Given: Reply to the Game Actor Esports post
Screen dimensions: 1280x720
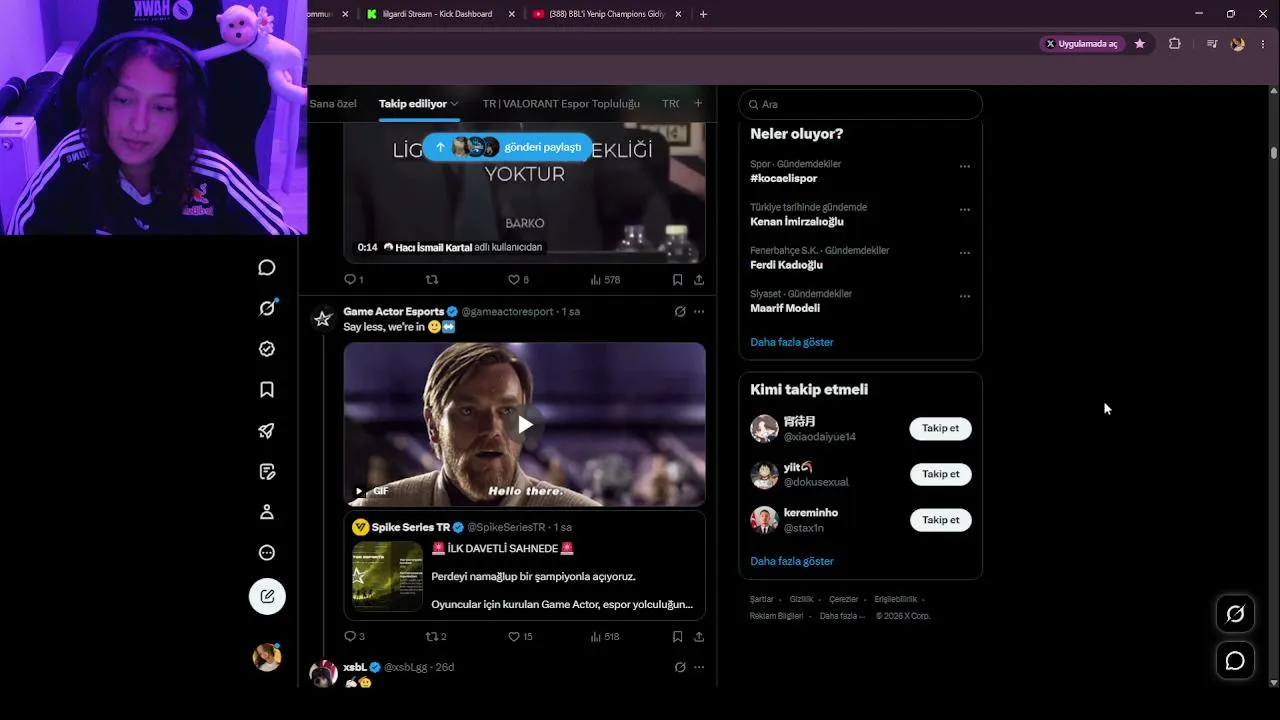Looking at the screenshot, I should (354, 636).
